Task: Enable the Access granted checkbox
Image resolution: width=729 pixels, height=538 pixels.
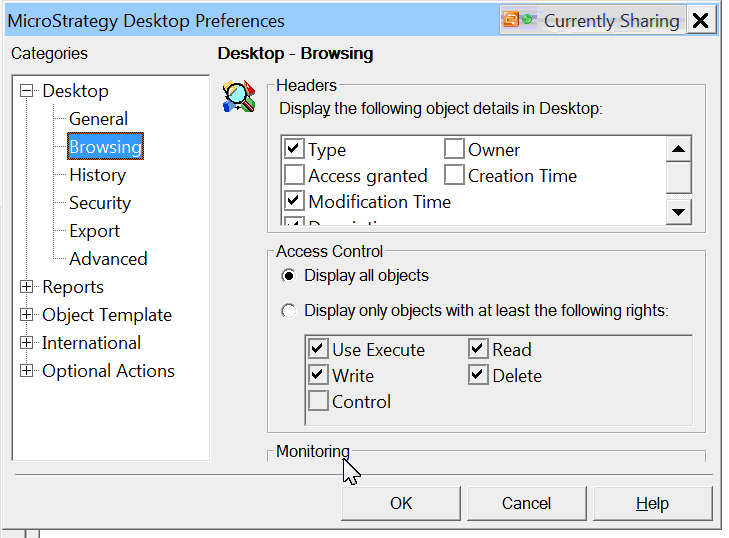Action: pos(294,175)
